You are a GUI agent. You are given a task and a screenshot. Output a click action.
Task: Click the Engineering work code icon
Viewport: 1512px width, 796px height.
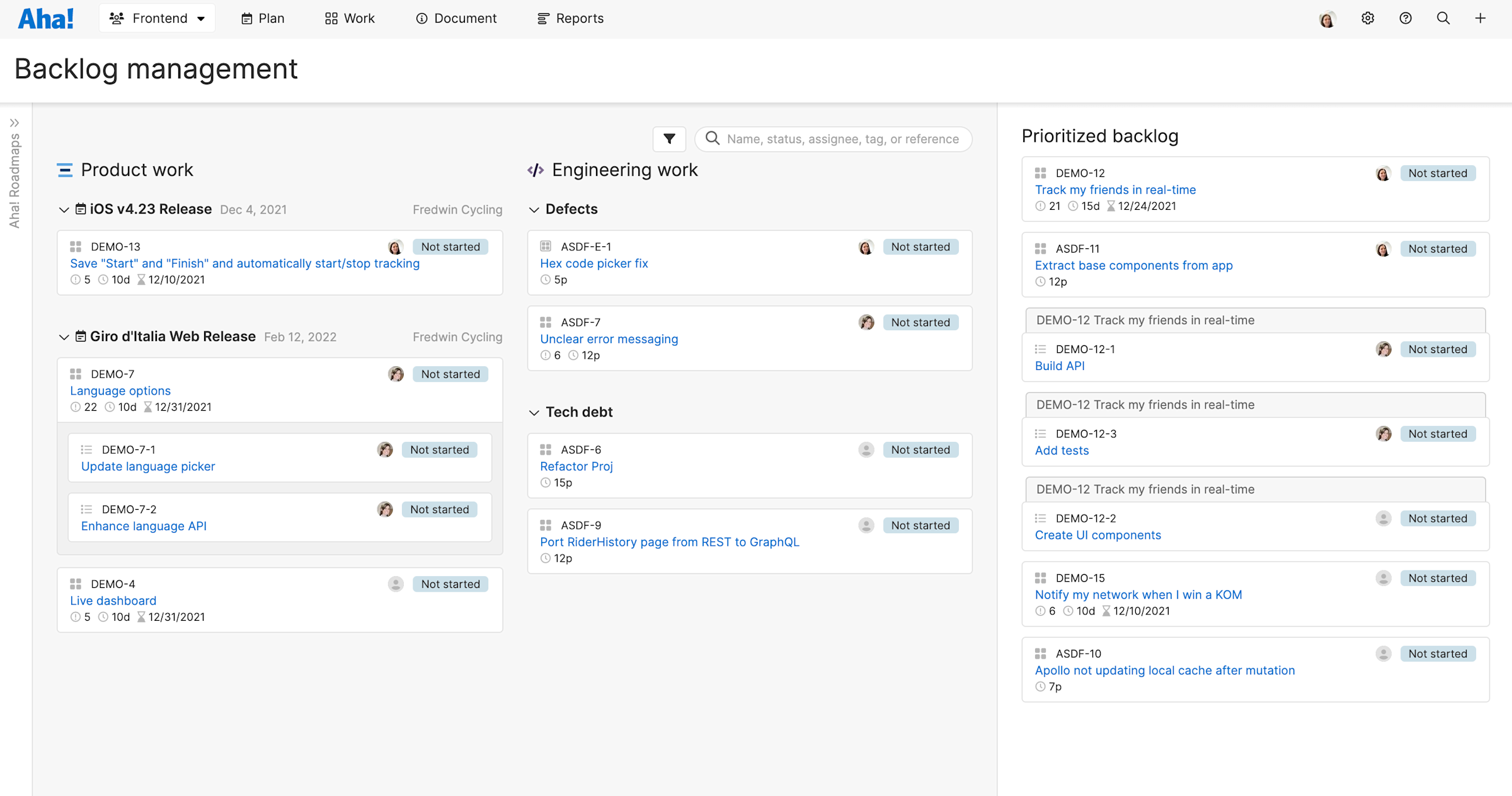[535, 170]
